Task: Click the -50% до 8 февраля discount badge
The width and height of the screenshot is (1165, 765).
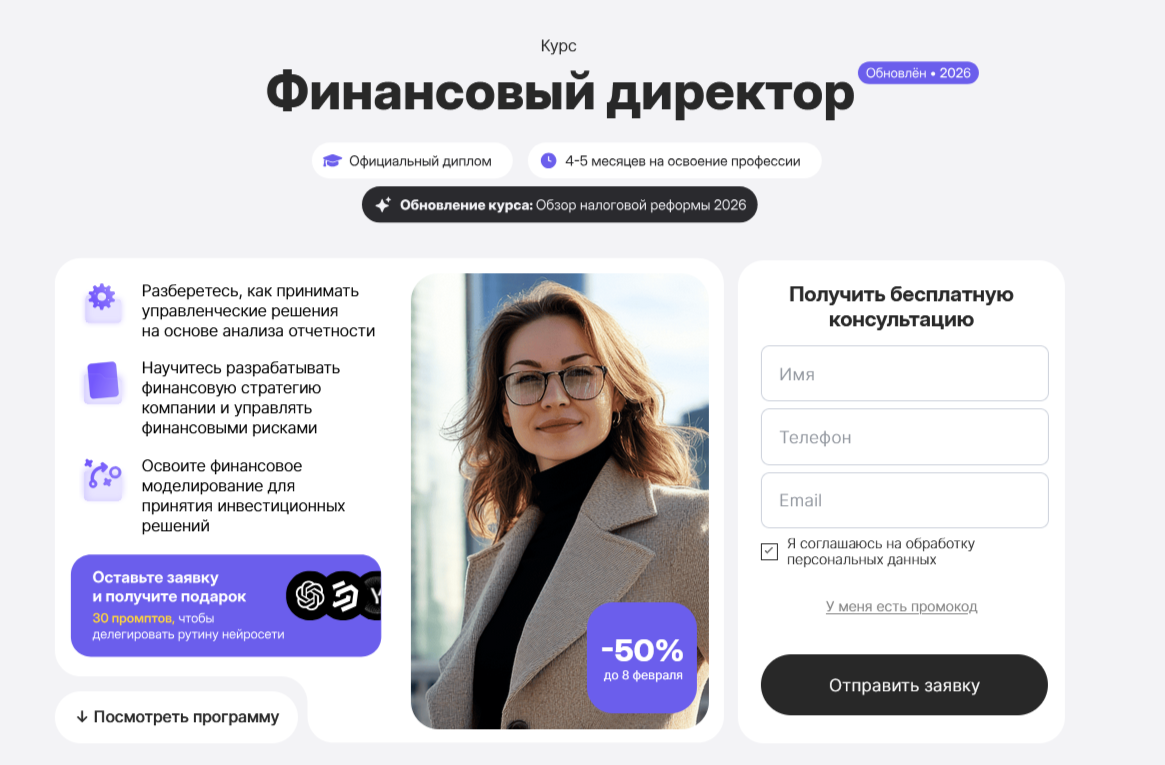Action: [642, 658]
